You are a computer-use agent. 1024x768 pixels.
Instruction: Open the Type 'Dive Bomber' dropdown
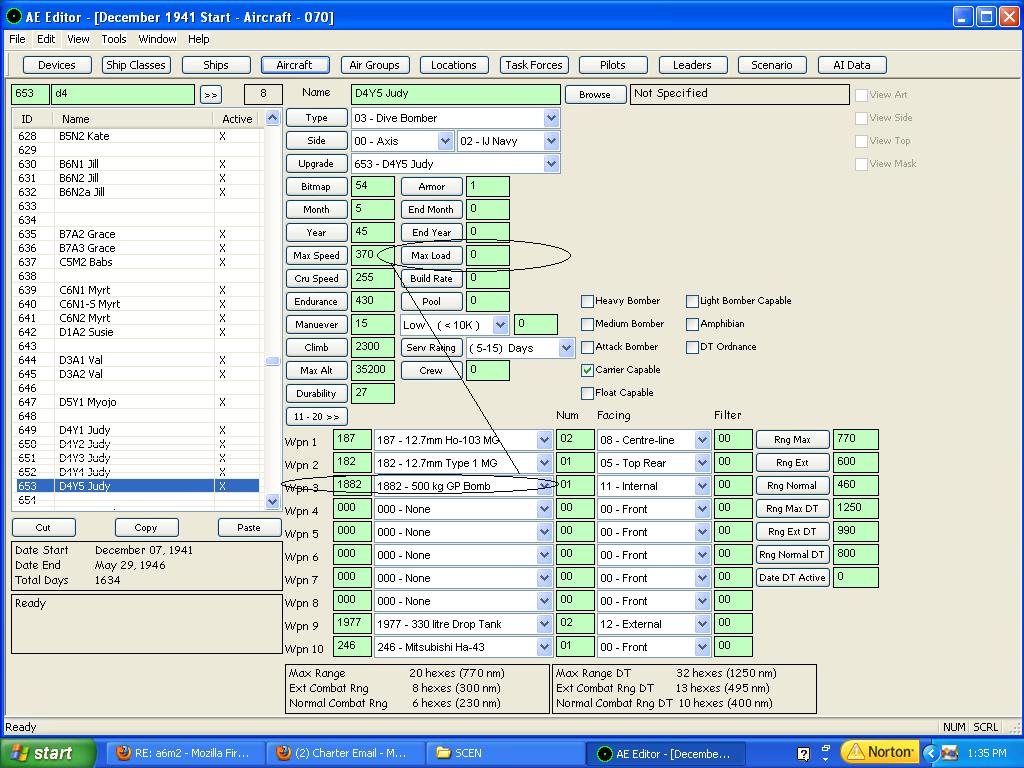pos(551,118)
